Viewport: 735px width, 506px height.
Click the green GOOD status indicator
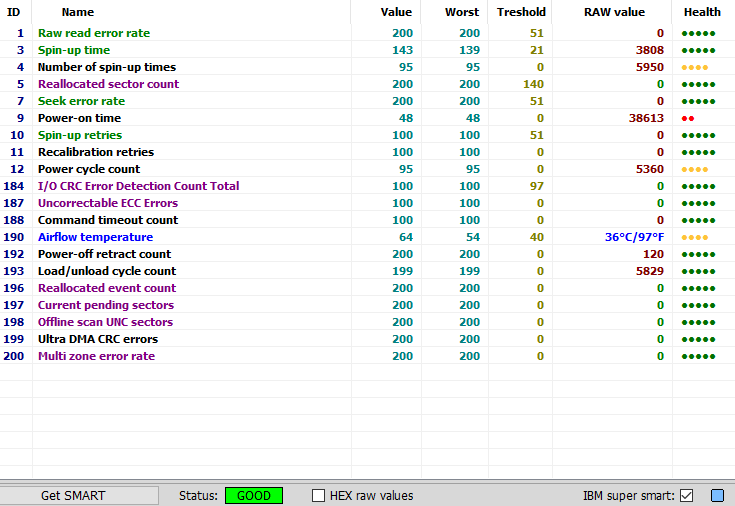coord(254,495)
